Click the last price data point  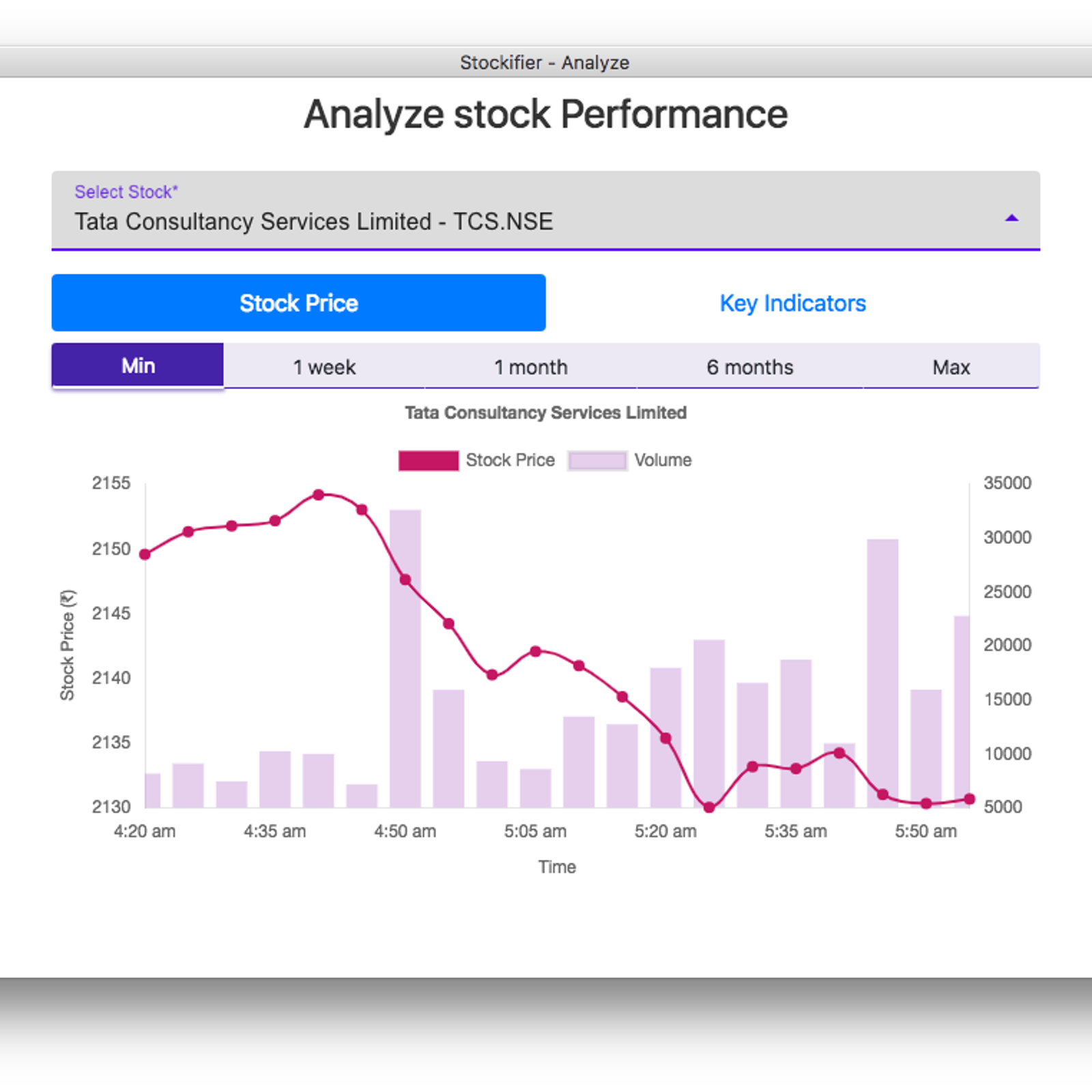[x=969, y=799]
